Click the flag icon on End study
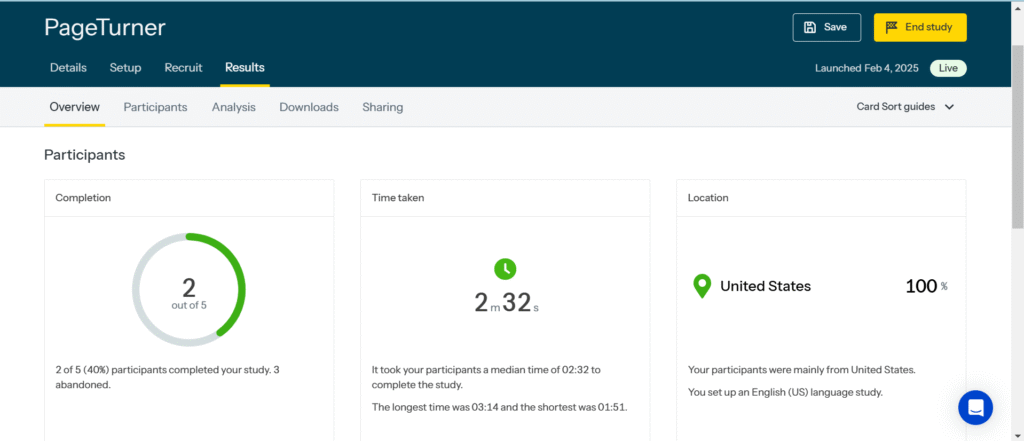Viewport: 1024px width, 441px height. [891, 27]
